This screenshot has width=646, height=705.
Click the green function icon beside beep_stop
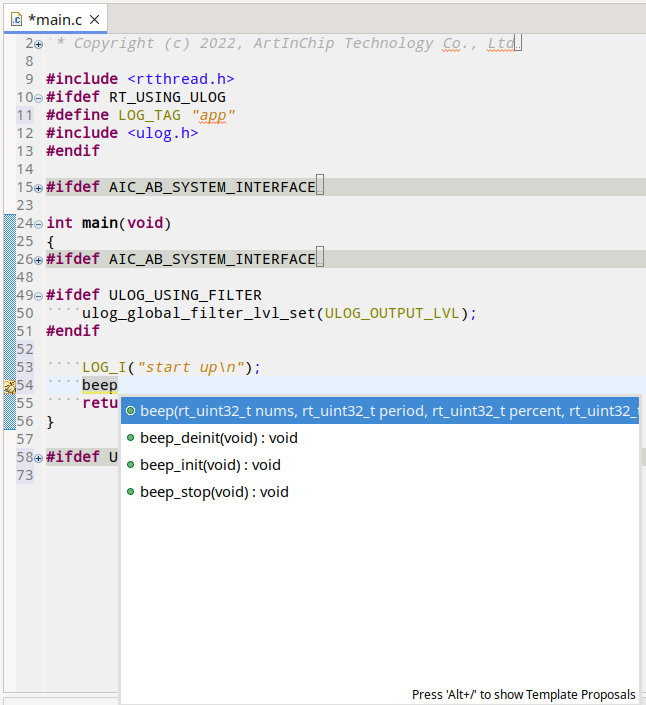coord(130,491)
